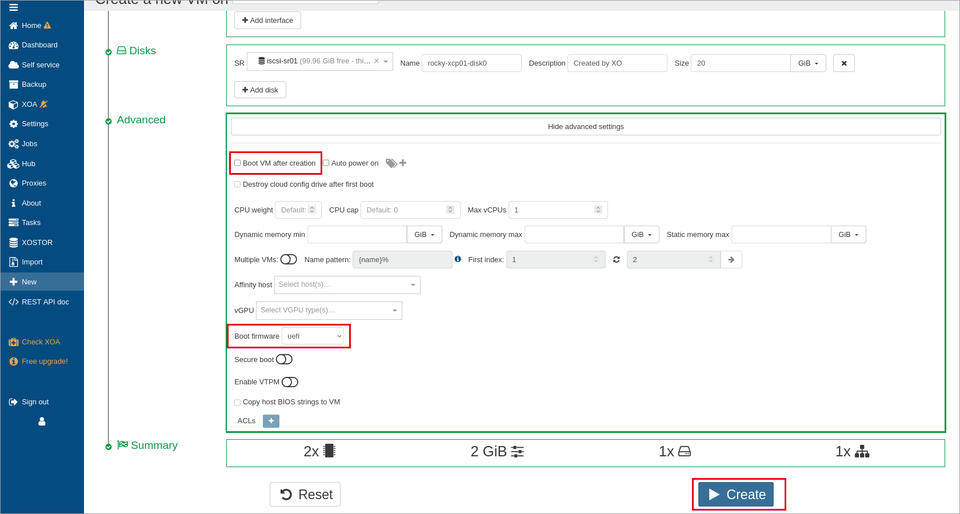Open Static memory max GiB dropdown
The image size is (960, 514).
(x=849, y=234)
